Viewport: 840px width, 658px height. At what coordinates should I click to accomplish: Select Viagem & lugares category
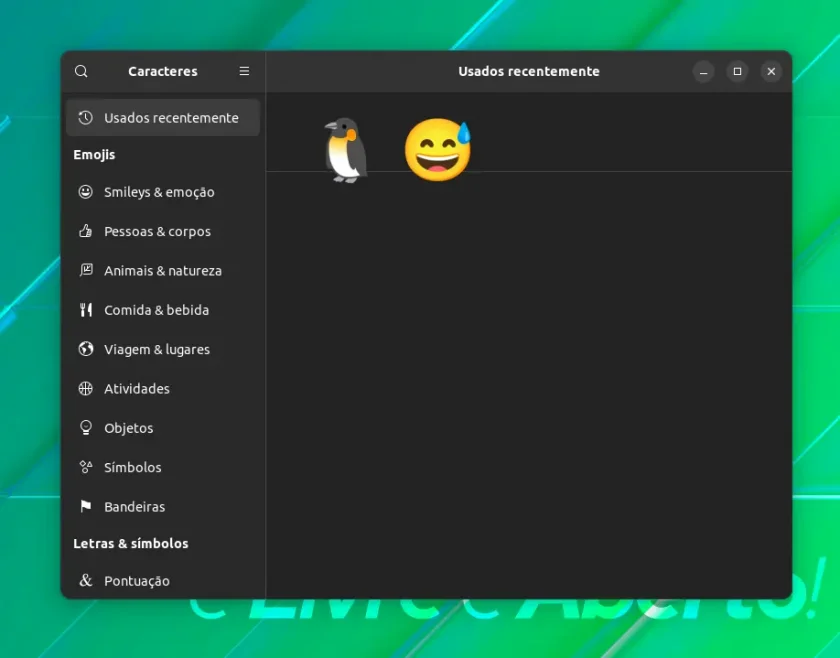click(x=163, y=349)
